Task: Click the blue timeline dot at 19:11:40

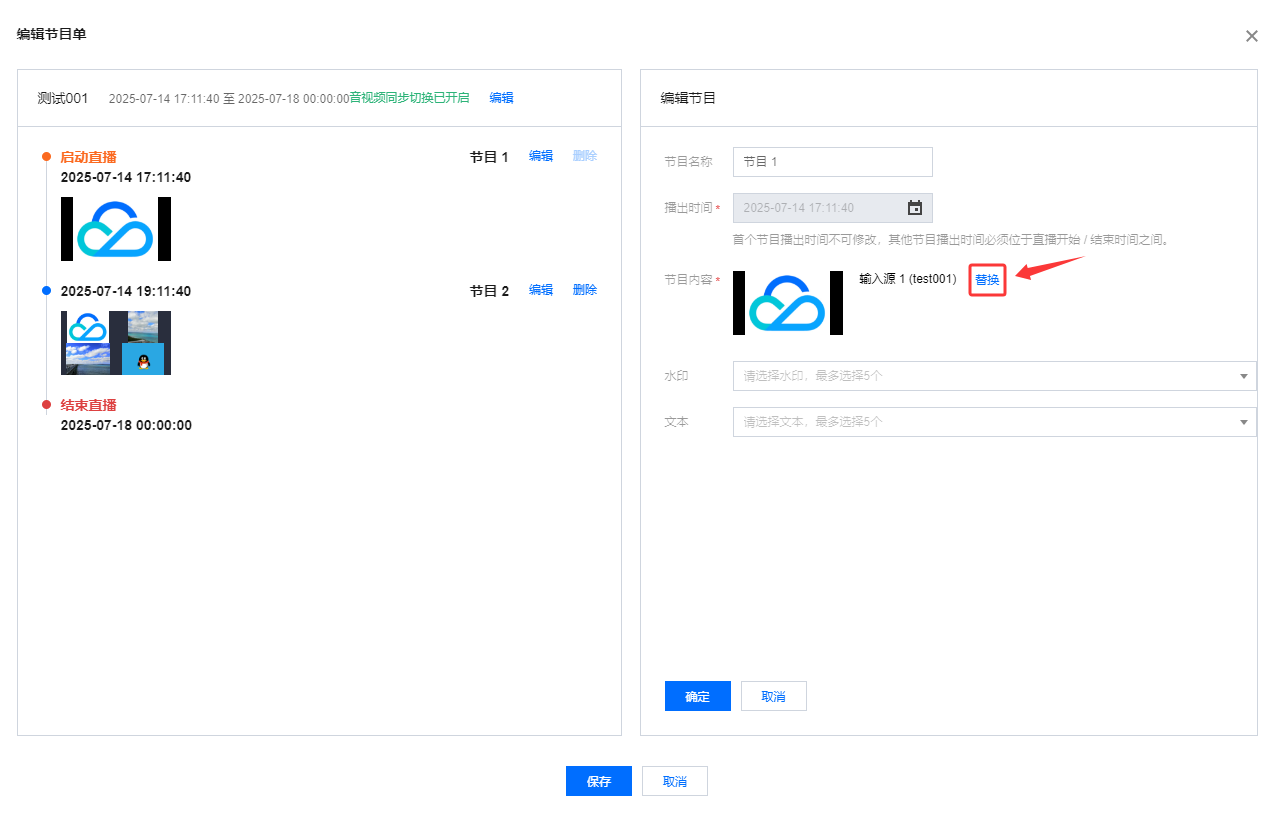Action: tap(46, 290)
